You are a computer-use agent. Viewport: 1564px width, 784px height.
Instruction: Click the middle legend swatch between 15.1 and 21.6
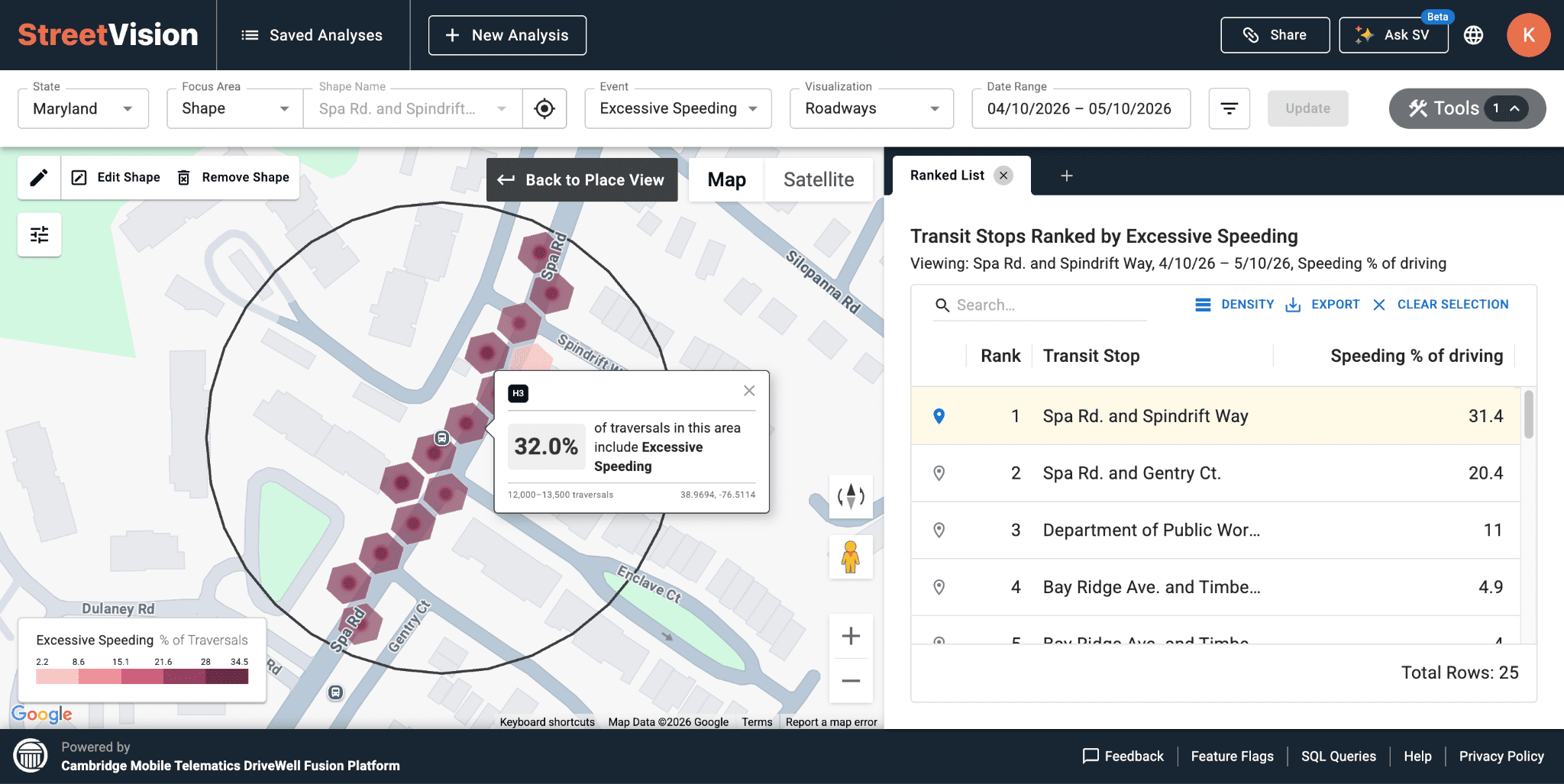click(x=142, y=676)
